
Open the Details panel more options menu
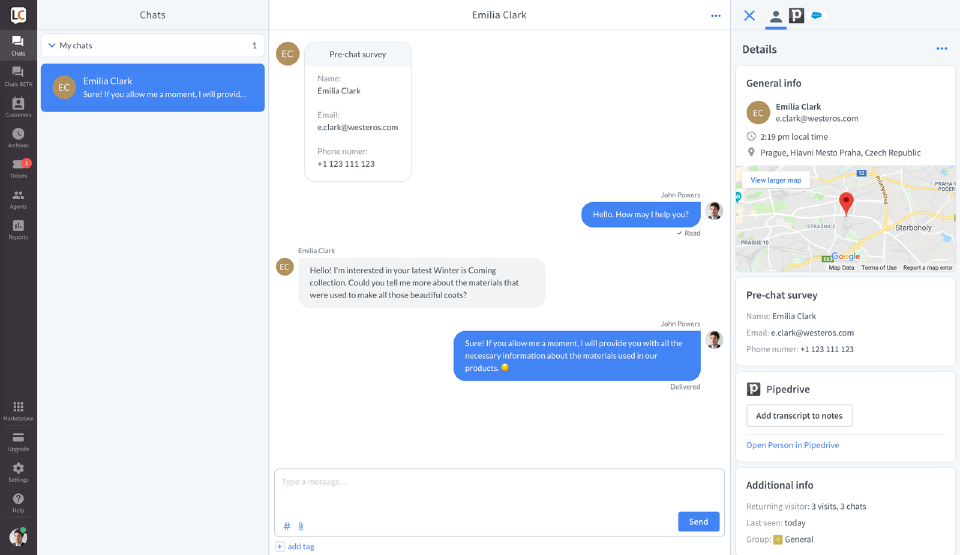[941, 49]
